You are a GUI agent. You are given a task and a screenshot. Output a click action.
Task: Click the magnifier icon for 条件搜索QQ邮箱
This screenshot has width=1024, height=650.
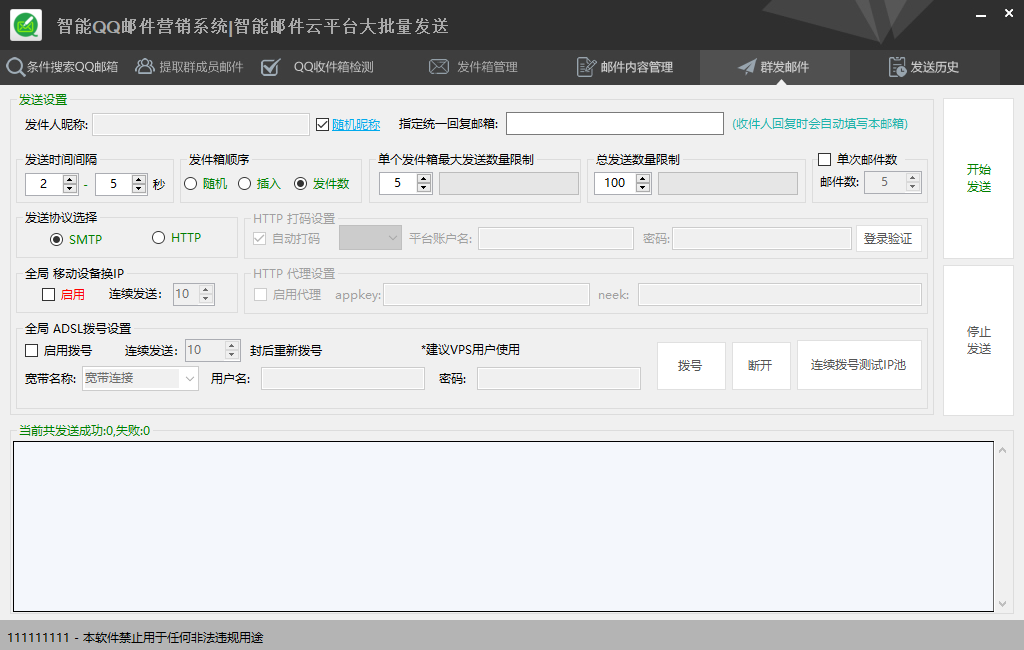pyautogui.click(x=15, y=67)
